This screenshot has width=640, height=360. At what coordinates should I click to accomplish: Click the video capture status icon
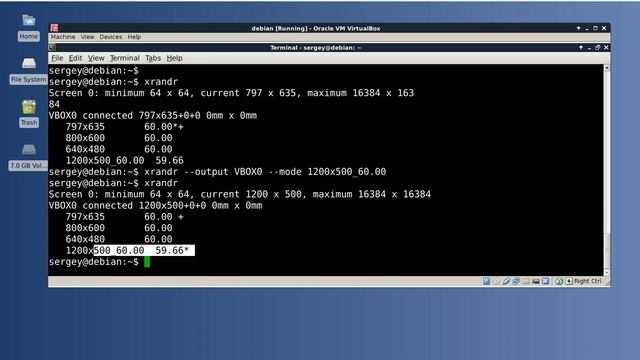[536, 281]
